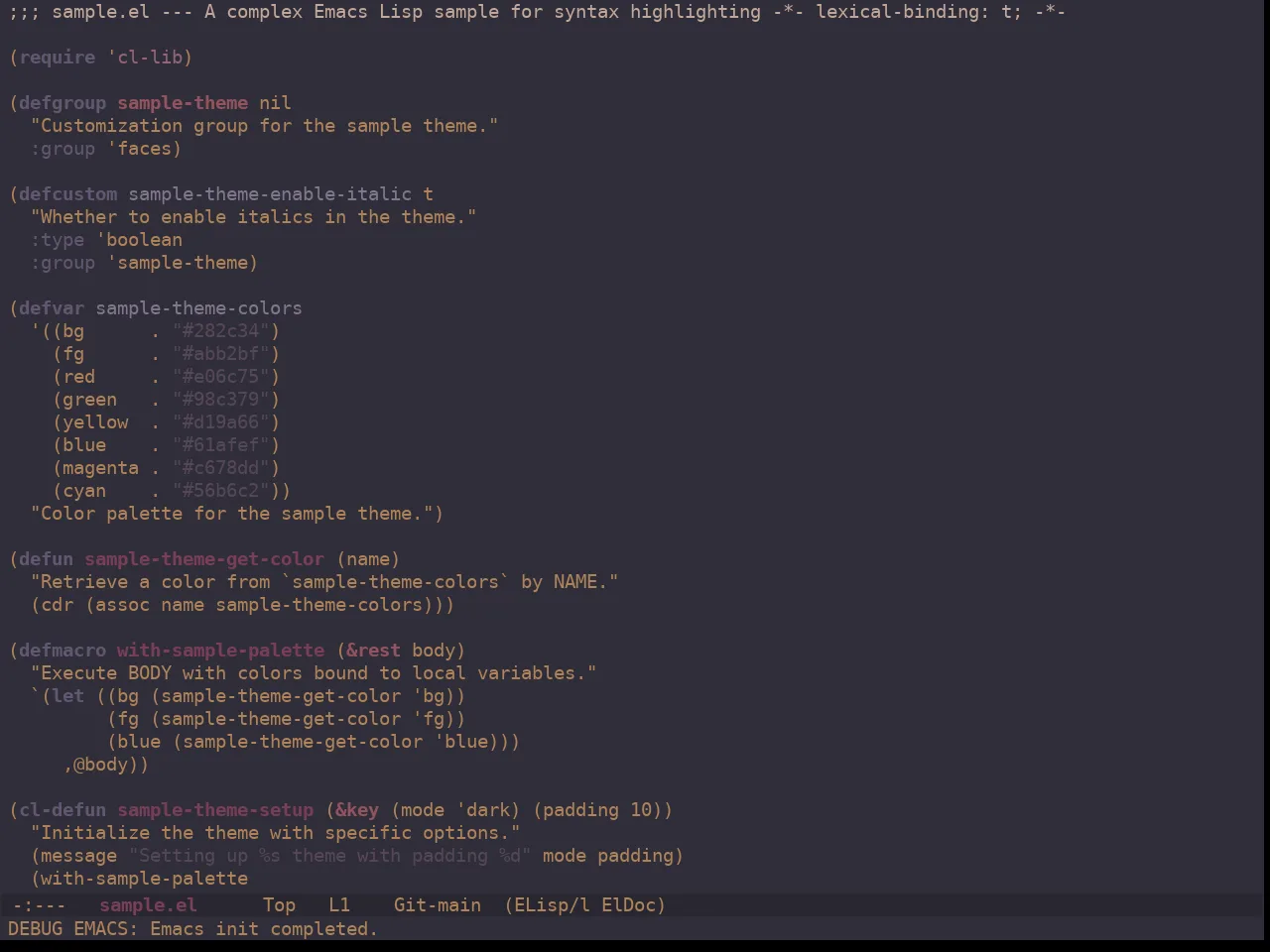Click the -:--- buffer status flags
The height and width of the screenshot is (952, 1270).
click(x=39, y=905)
